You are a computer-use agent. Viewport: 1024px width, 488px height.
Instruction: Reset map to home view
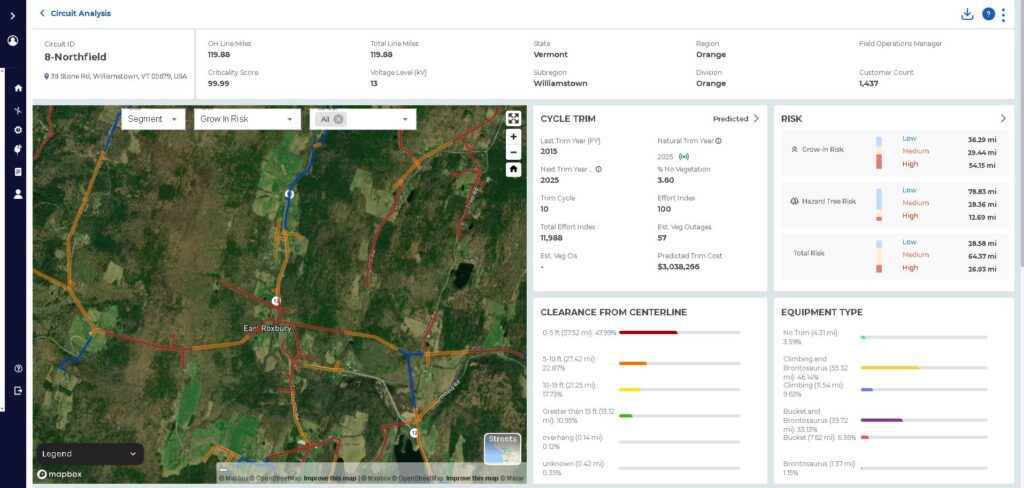point(513,170)
